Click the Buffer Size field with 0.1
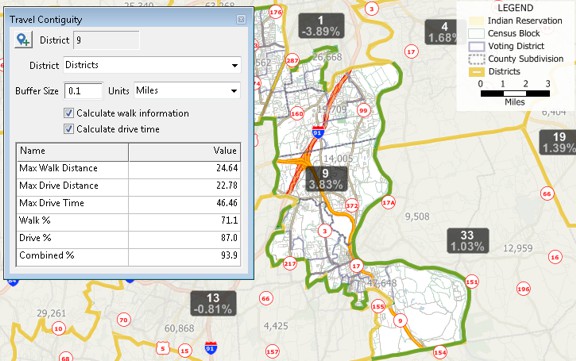The image size is (576, 361). point(83,91)
